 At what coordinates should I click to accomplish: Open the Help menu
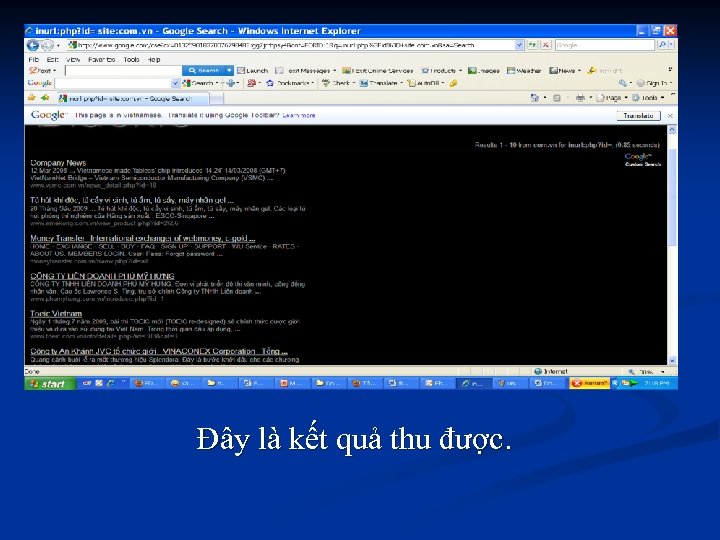[x=154, y=59]
